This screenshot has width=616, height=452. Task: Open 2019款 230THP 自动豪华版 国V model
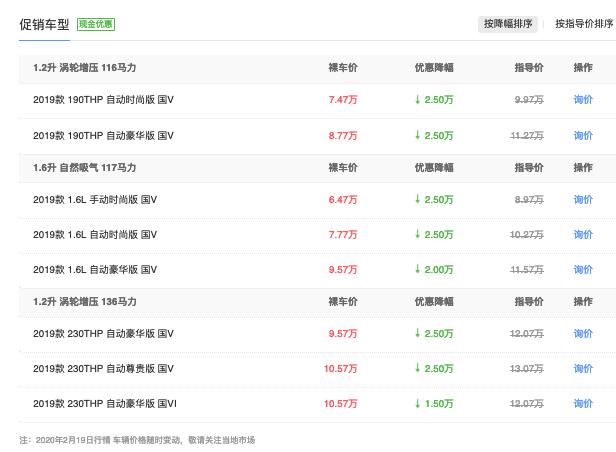point(103,334)
